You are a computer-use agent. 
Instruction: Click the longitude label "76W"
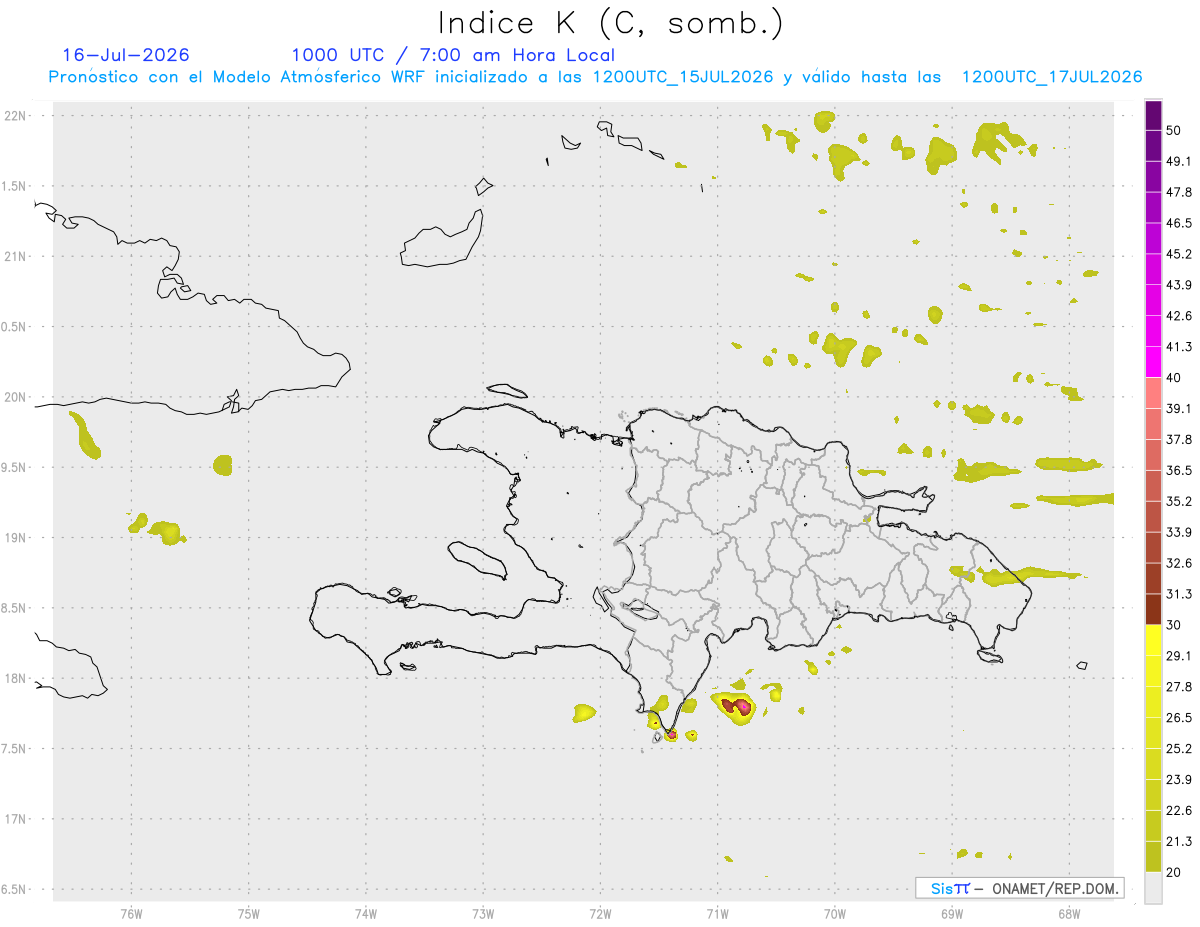click(x=131, y=913)
